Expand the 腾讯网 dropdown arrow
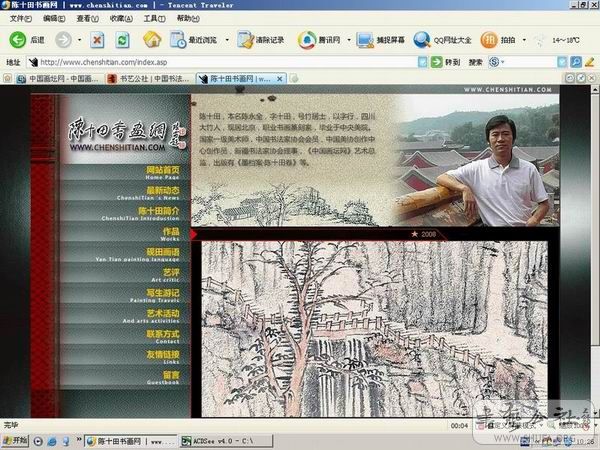Screen dimensions: 600x450 pos(349,40)
